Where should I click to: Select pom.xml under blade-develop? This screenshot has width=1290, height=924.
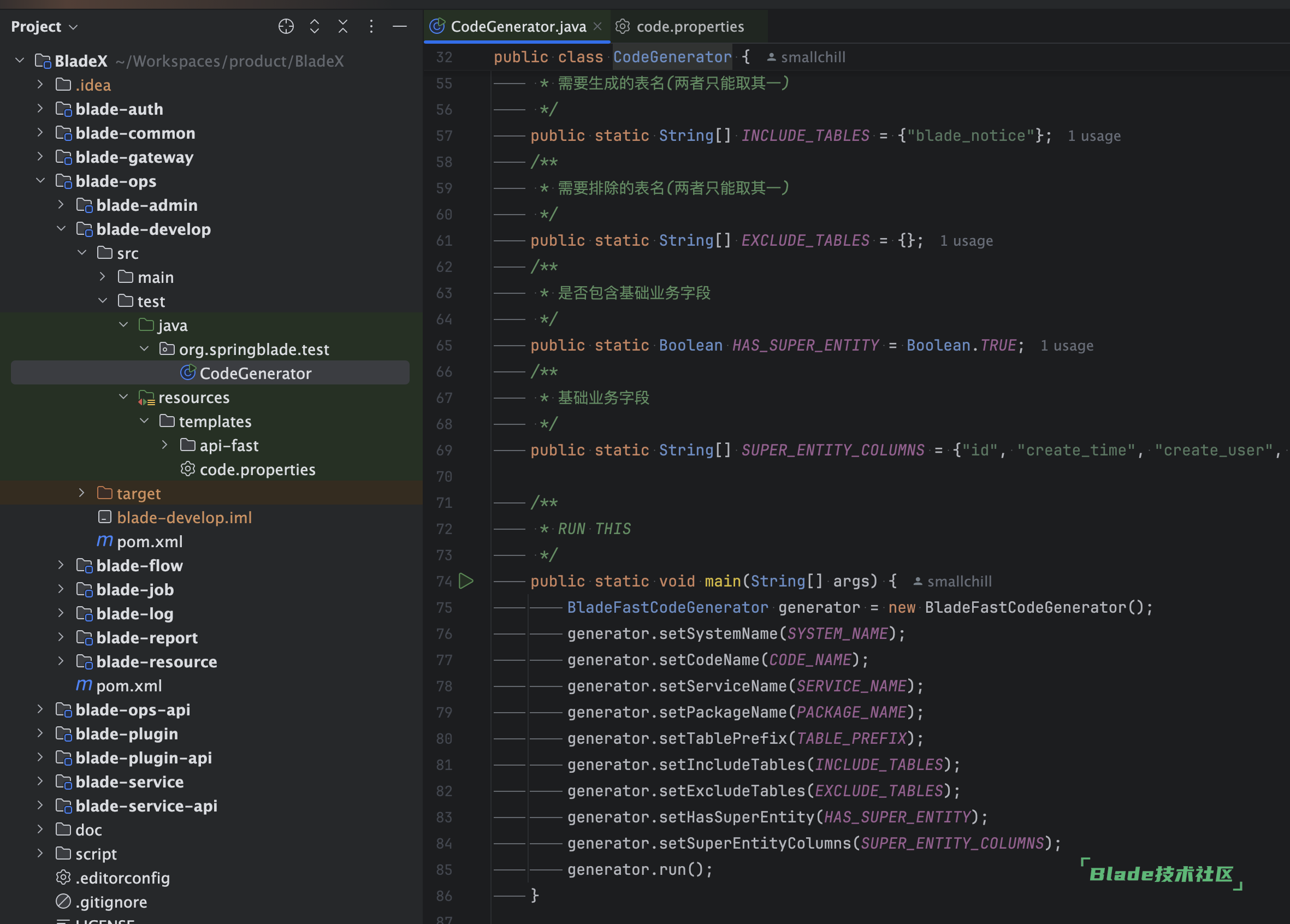[x=140, y=541]
